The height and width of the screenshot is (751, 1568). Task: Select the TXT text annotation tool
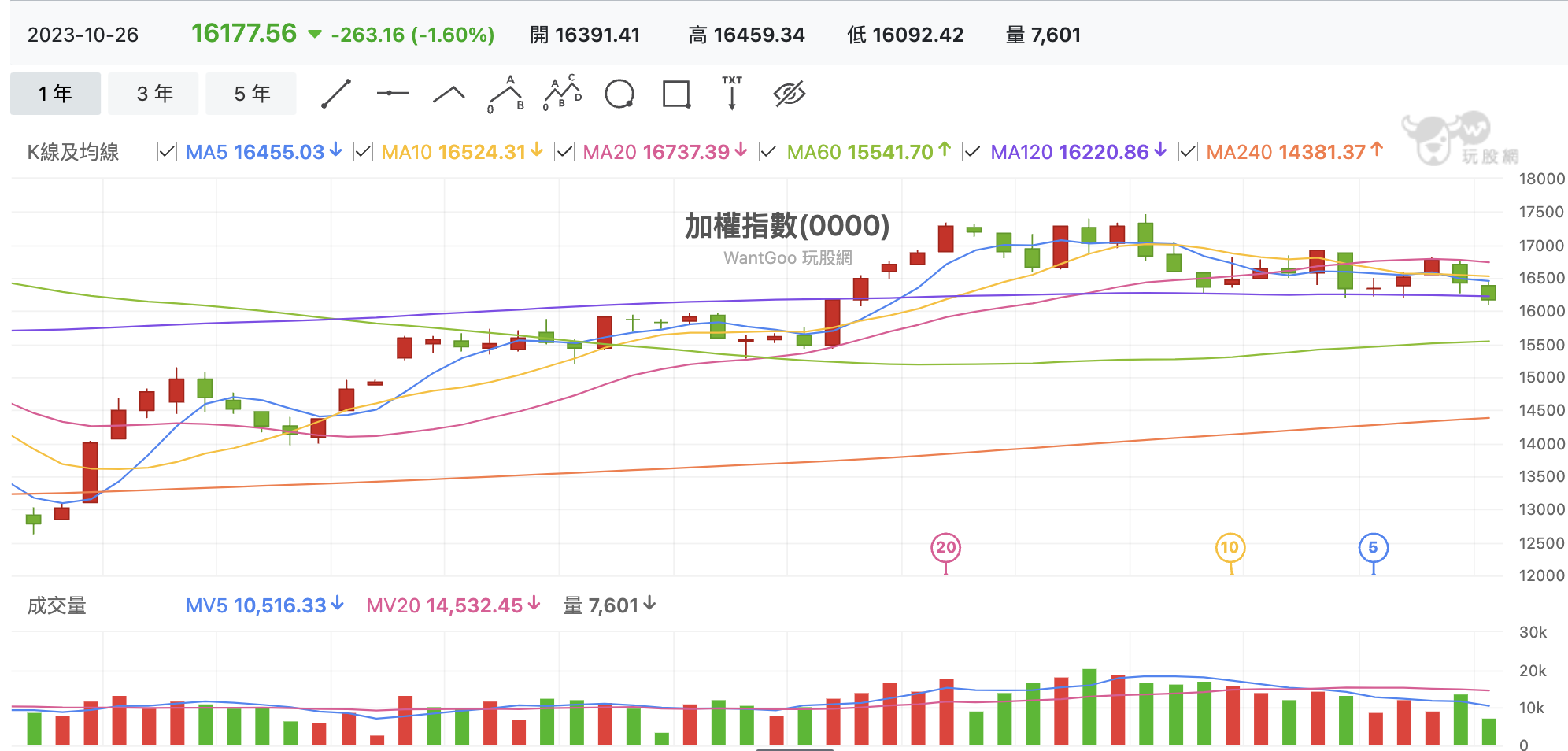[732, 94]
